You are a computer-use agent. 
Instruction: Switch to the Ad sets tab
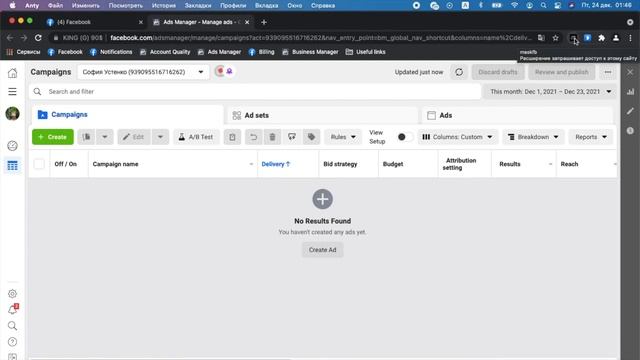322,116
